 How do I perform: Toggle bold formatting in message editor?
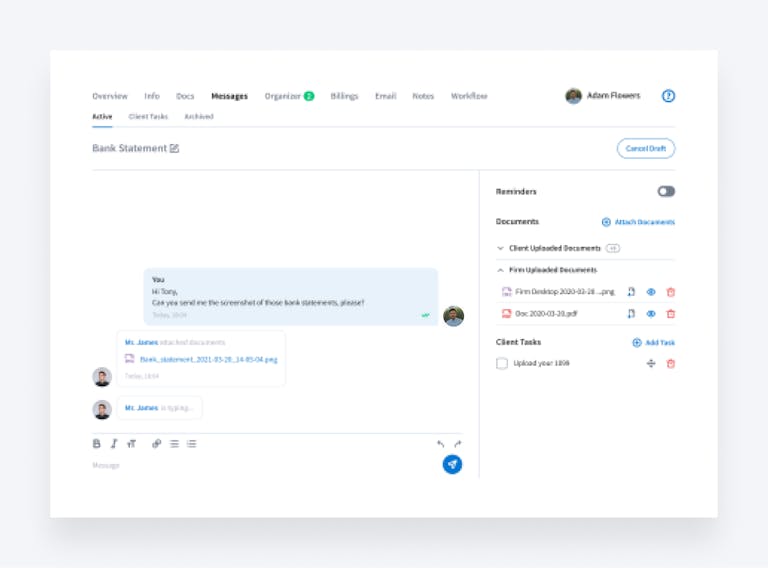(x=97, y=444)
